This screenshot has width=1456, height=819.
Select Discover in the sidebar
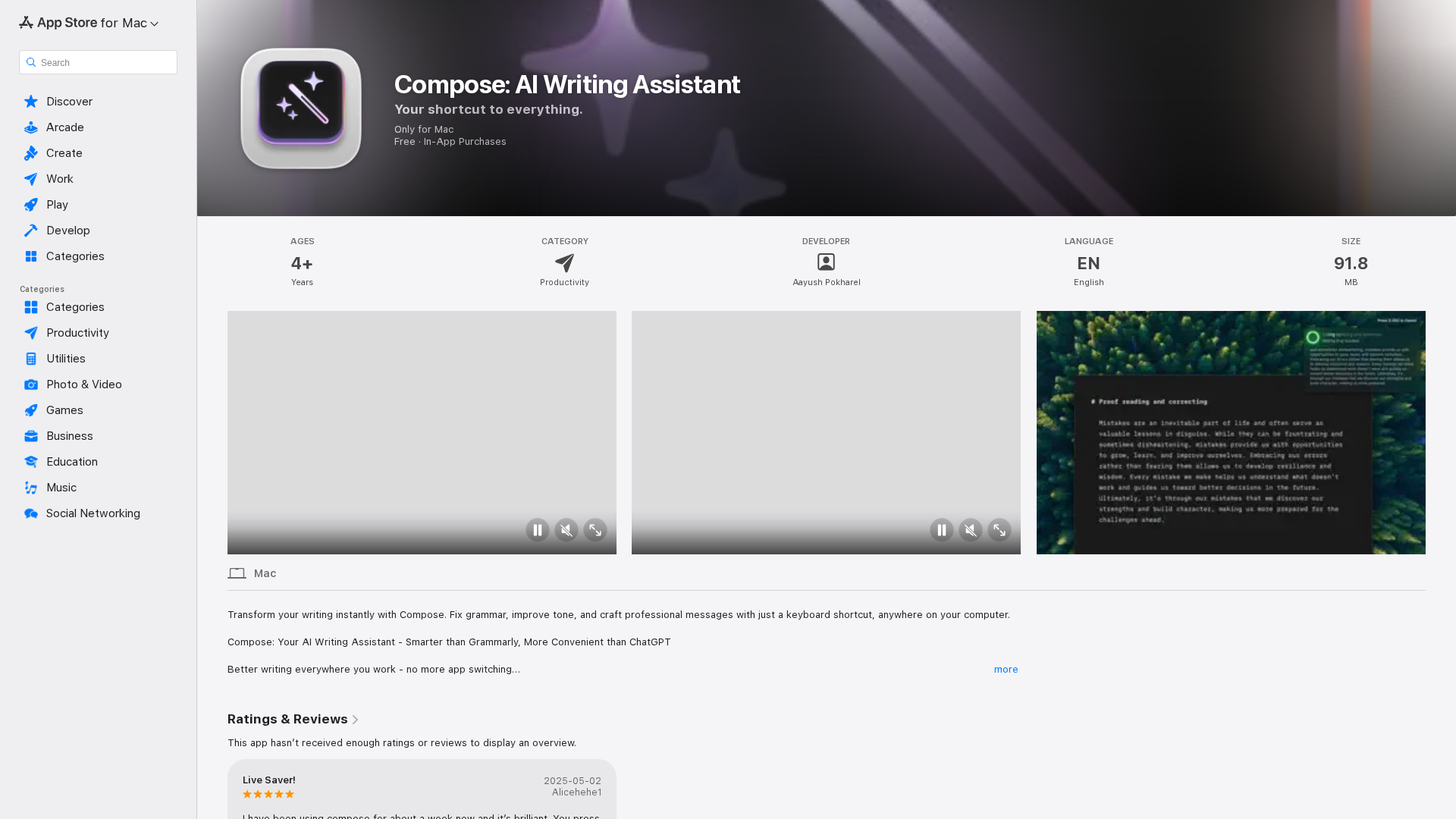point(69,102)
